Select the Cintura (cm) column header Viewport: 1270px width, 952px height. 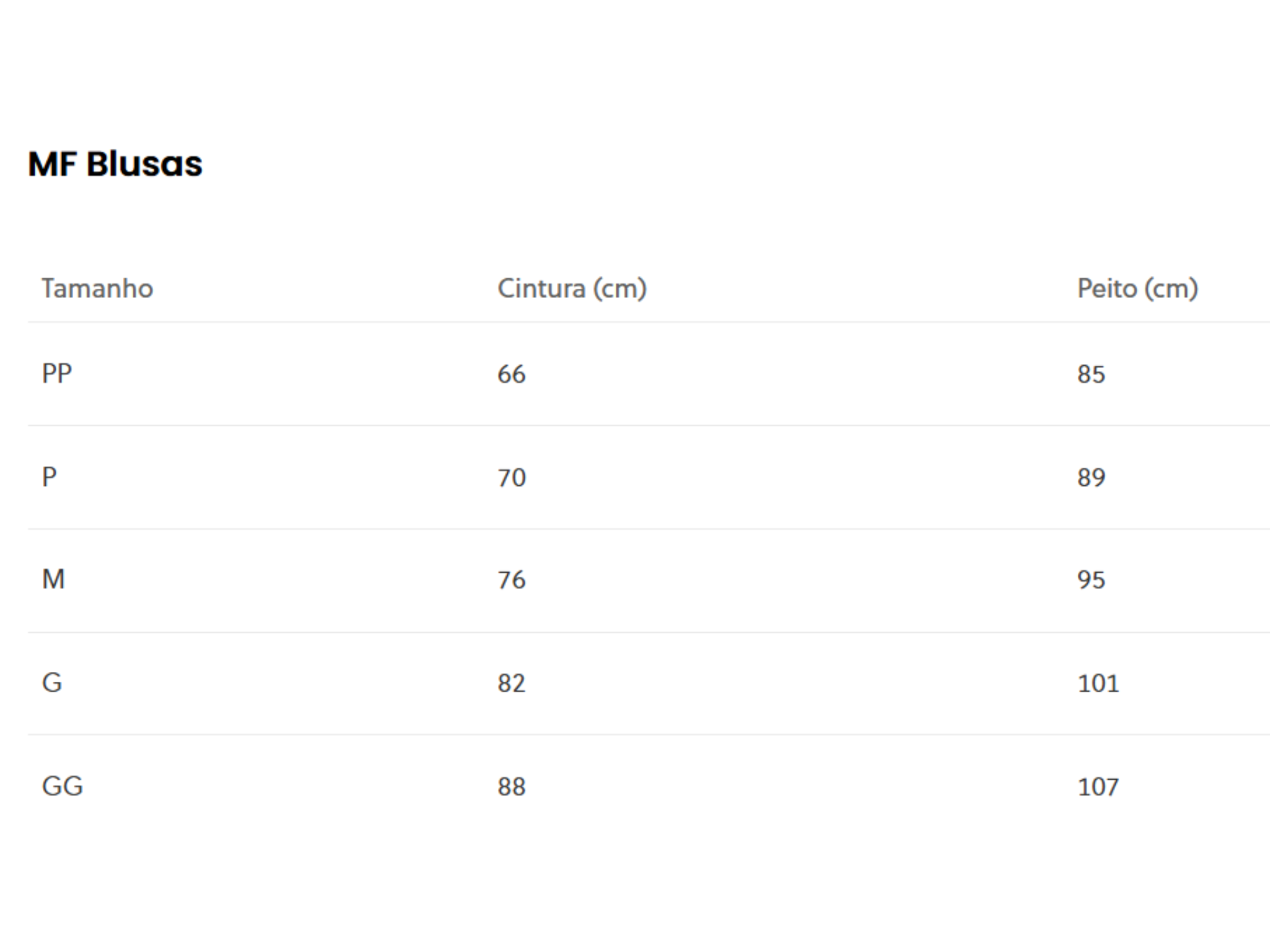[572, 289]
